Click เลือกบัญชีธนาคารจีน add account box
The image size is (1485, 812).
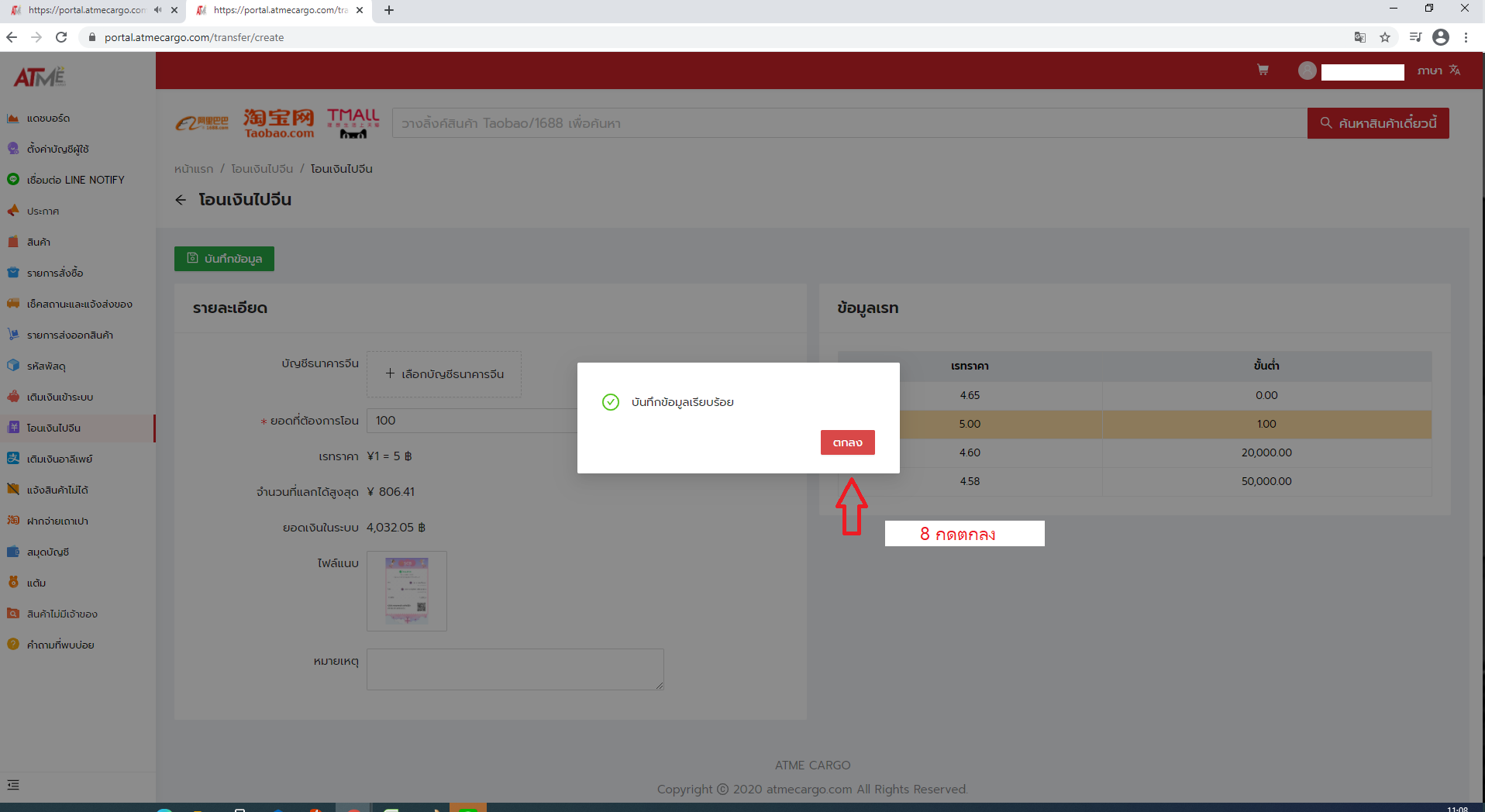point(444,374)
